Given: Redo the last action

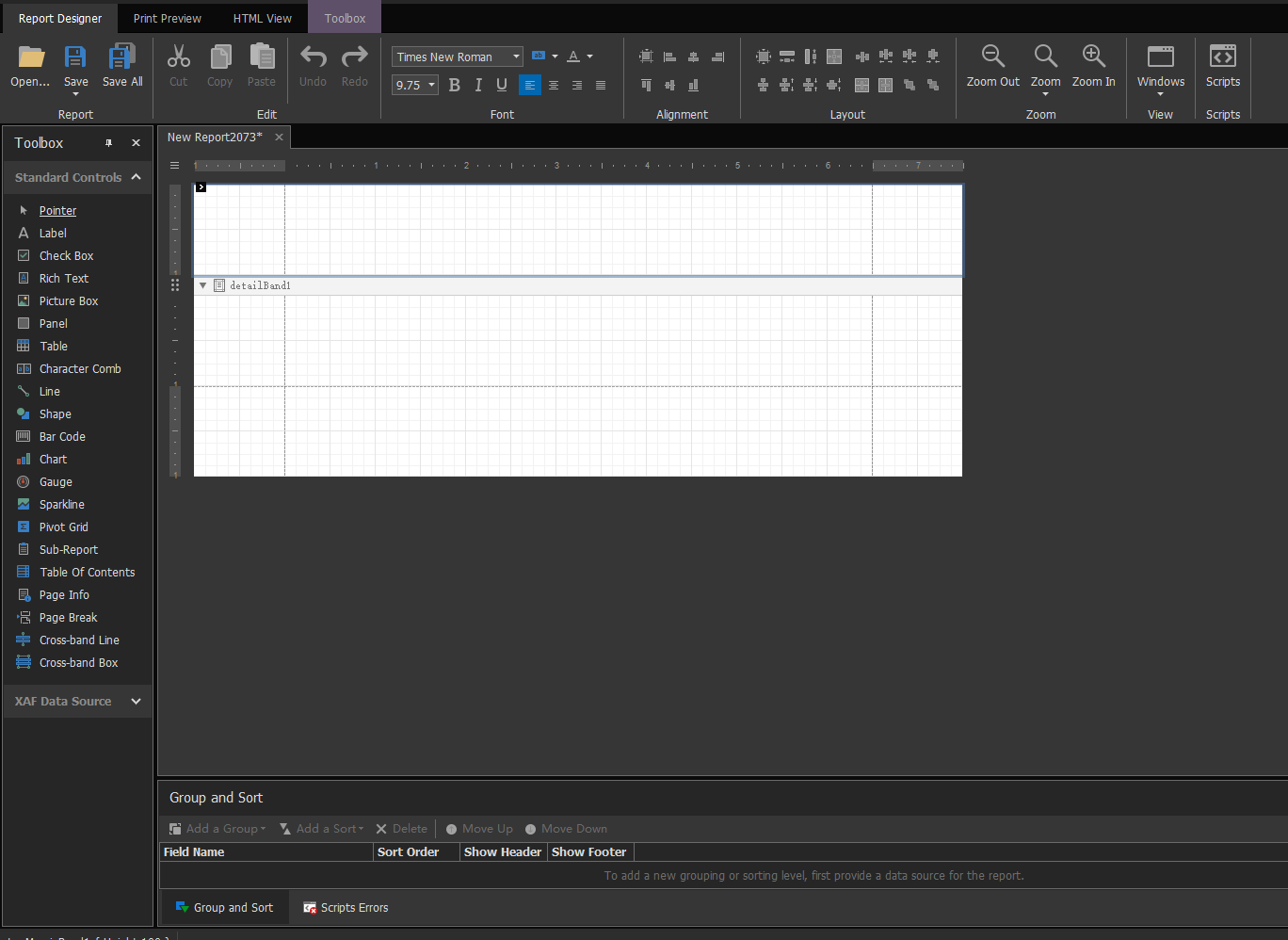Looking at the screenshot, I should point(355,66).
